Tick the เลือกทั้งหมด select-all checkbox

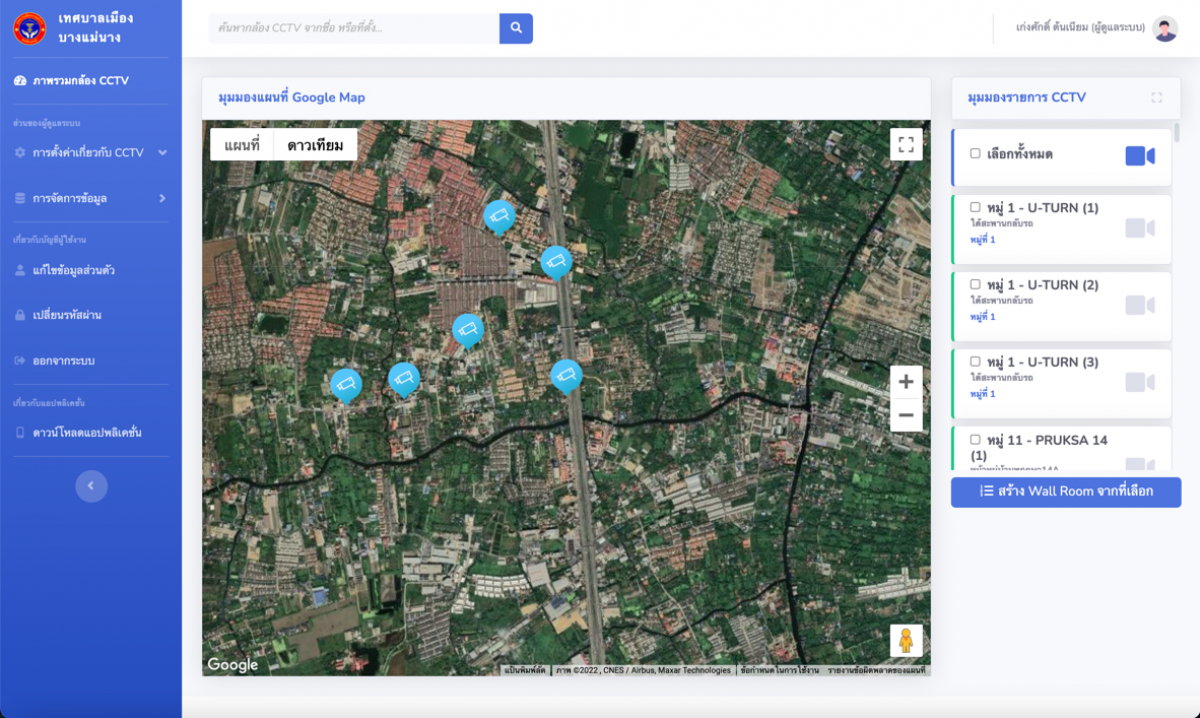[x=975, y=154]
